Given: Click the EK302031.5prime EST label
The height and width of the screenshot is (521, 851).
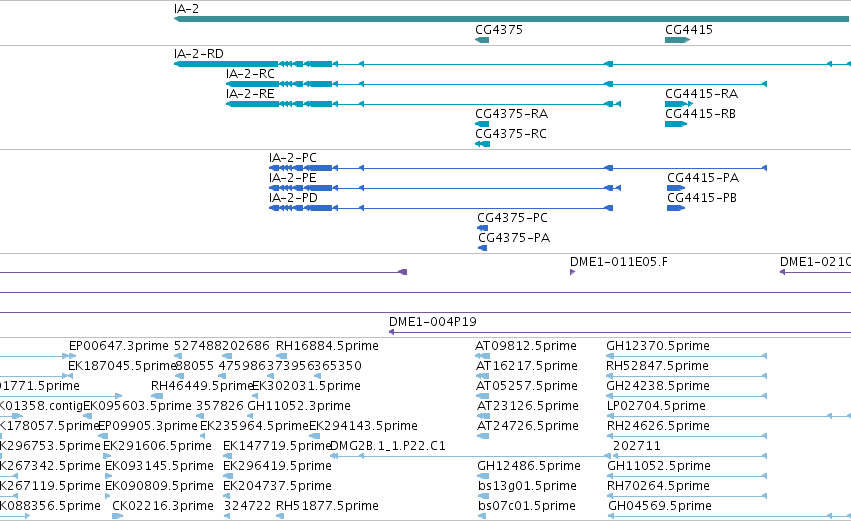Looking at the screenshot, I should pyautogui.click(x=306, y=386).
